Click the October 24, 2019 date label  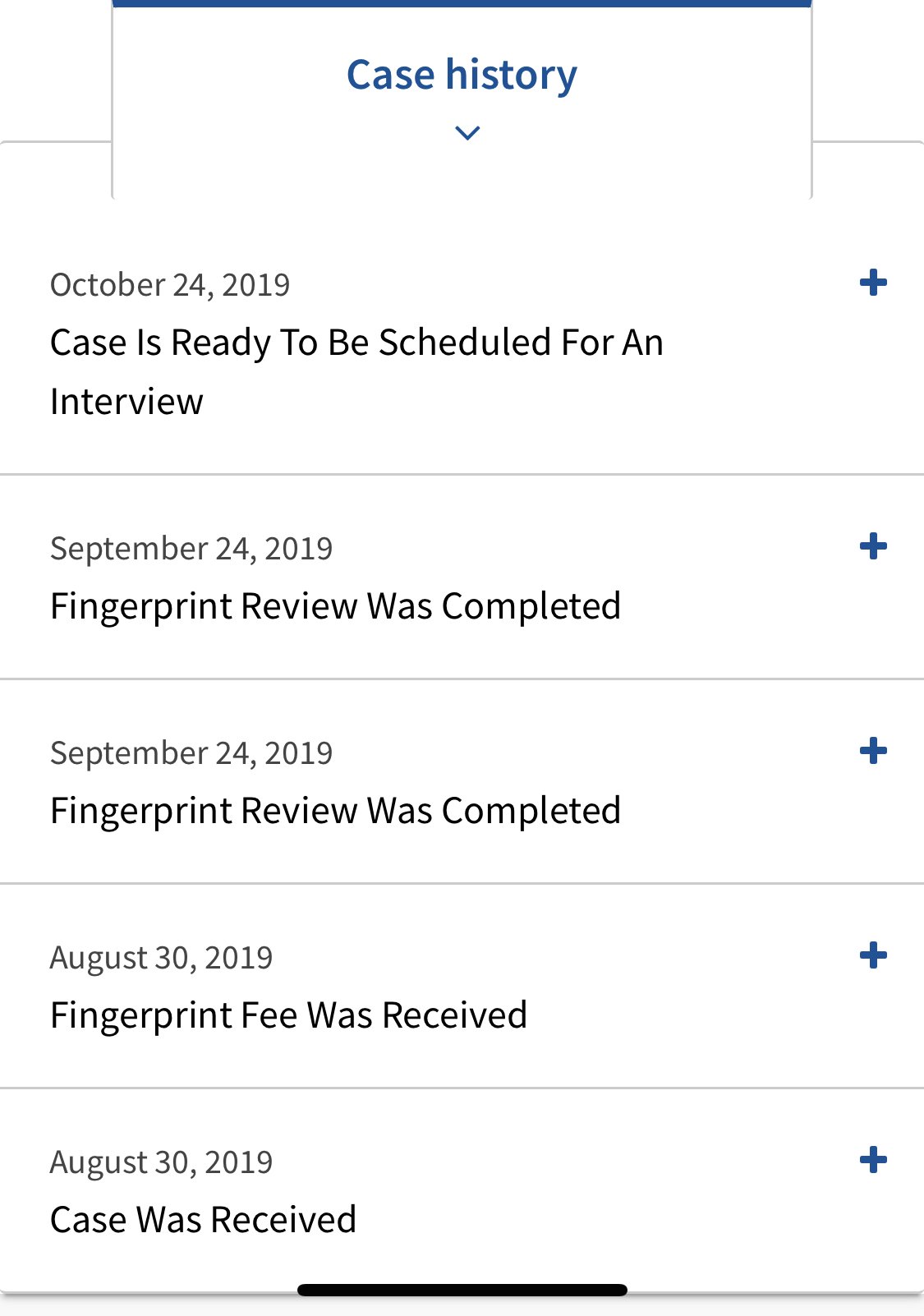pos(170,285)
